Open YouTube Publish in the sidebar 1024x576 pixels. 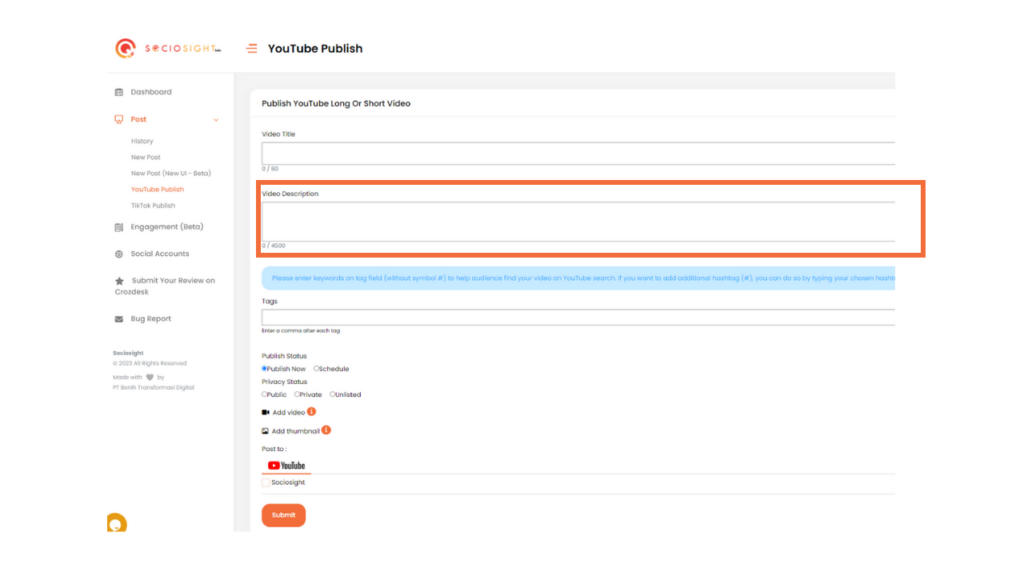pyautogui.click(x=157, y=189)
